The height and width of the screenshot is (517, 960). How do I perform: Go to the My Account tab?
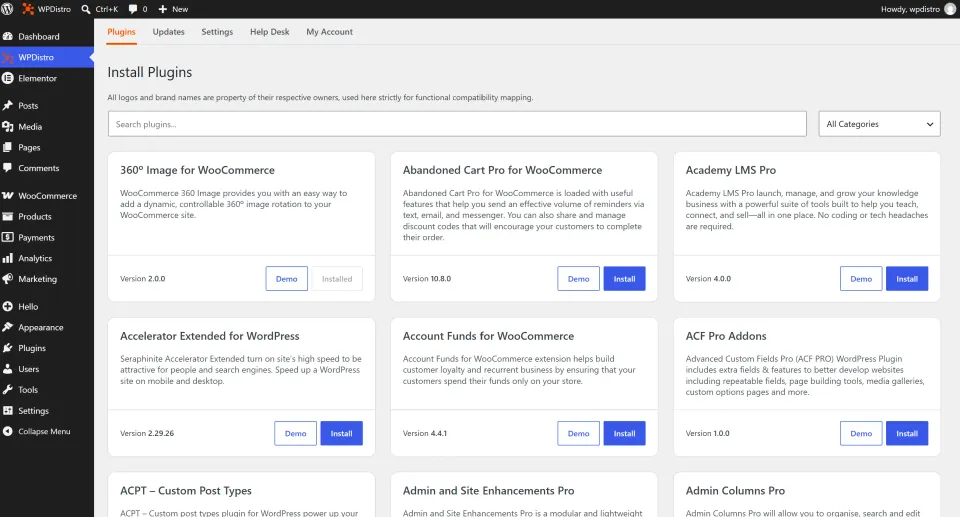(x=329, y=32)
